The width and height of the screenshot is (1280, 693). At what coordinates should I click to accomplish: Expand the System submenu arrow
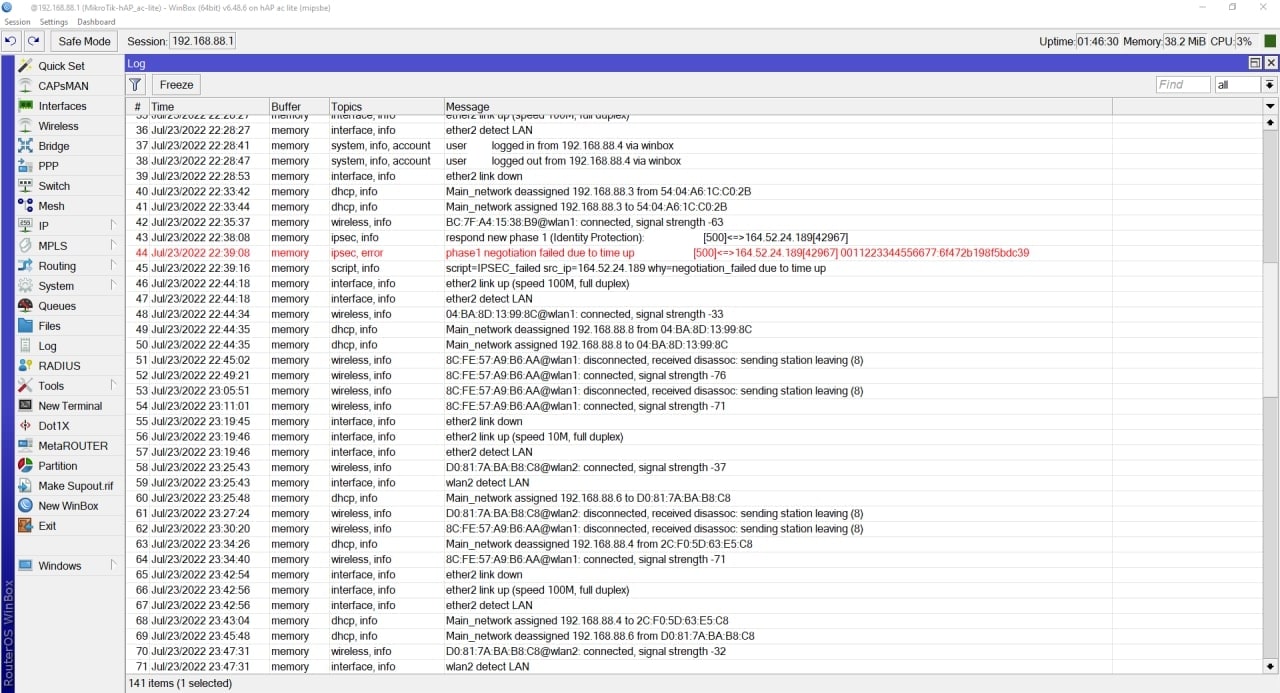(x=113, y=286)
